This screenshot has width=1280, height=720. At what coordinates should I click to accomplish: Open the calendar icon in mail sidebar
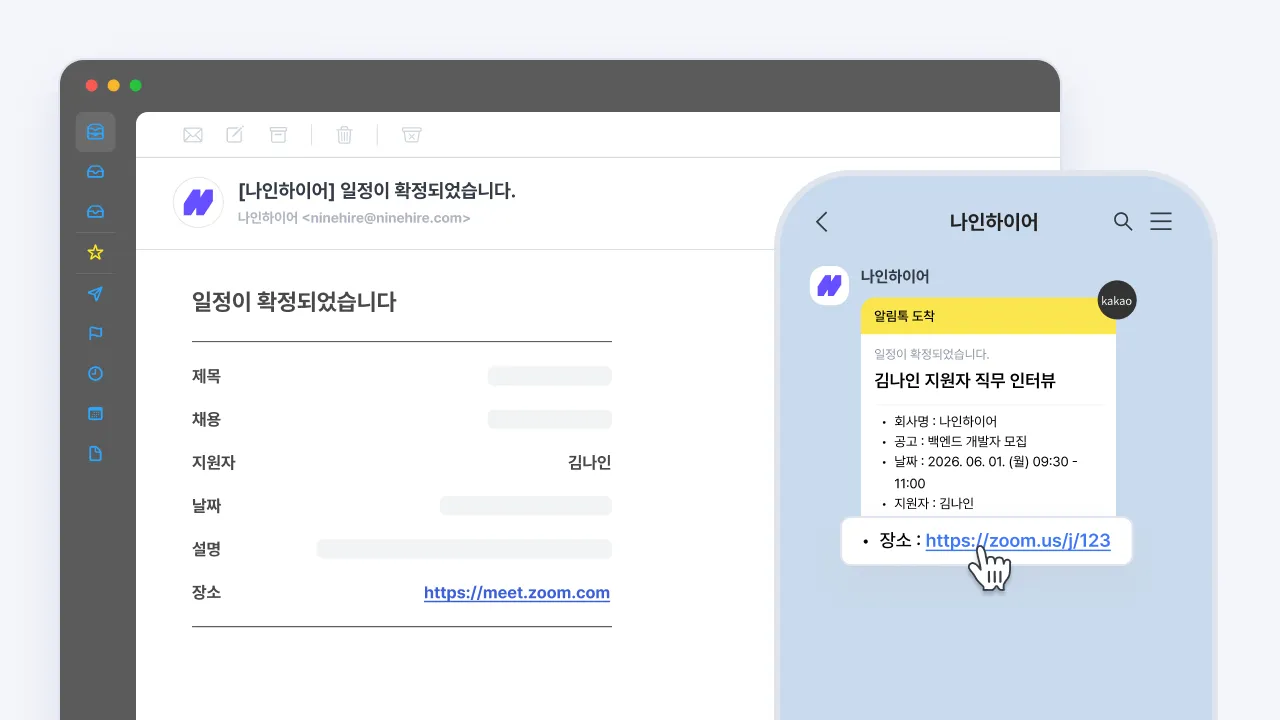click(x=95, y=413)
